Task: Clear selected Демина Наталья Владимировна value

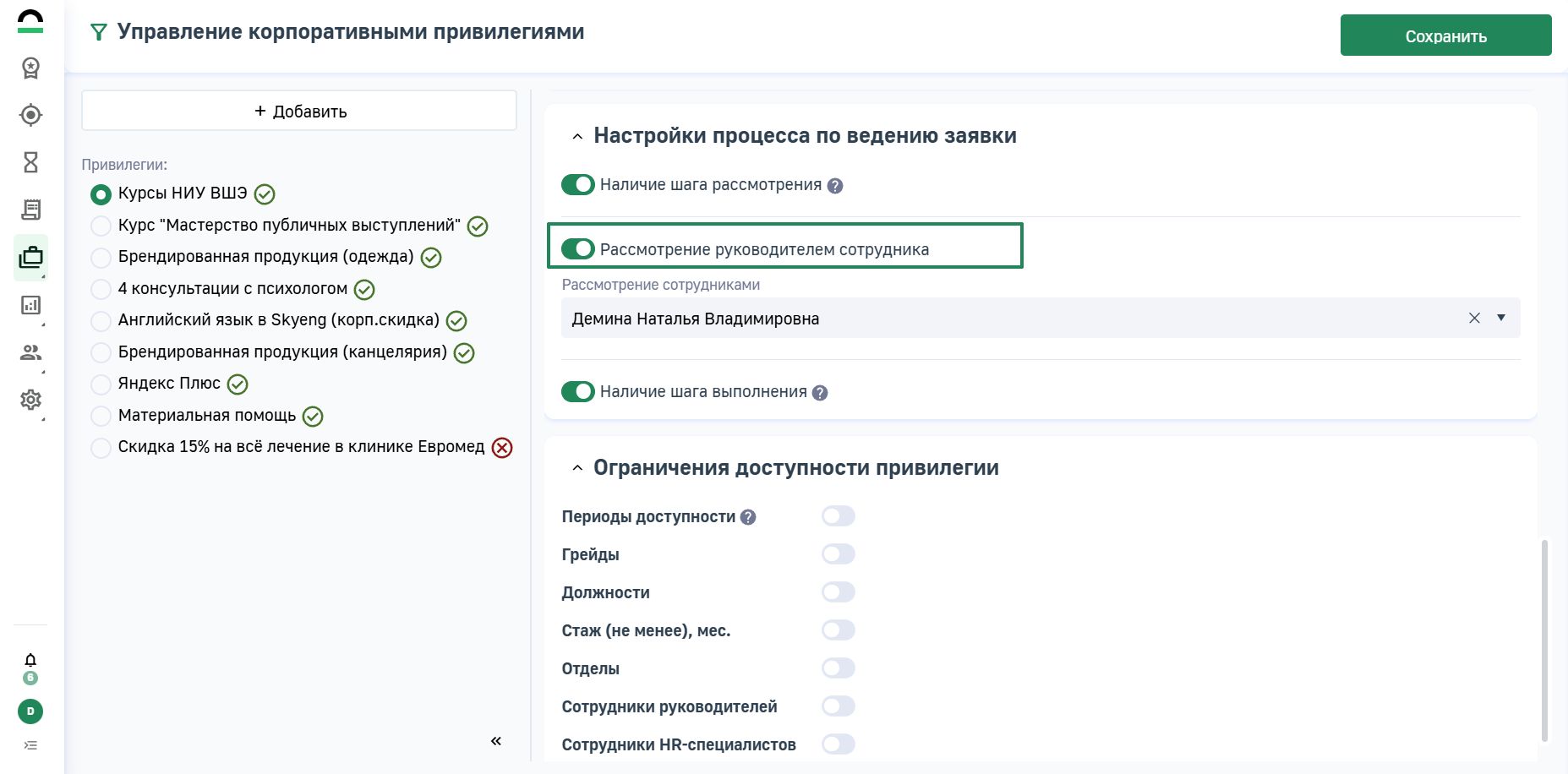Action: [x=1474, y=318]
